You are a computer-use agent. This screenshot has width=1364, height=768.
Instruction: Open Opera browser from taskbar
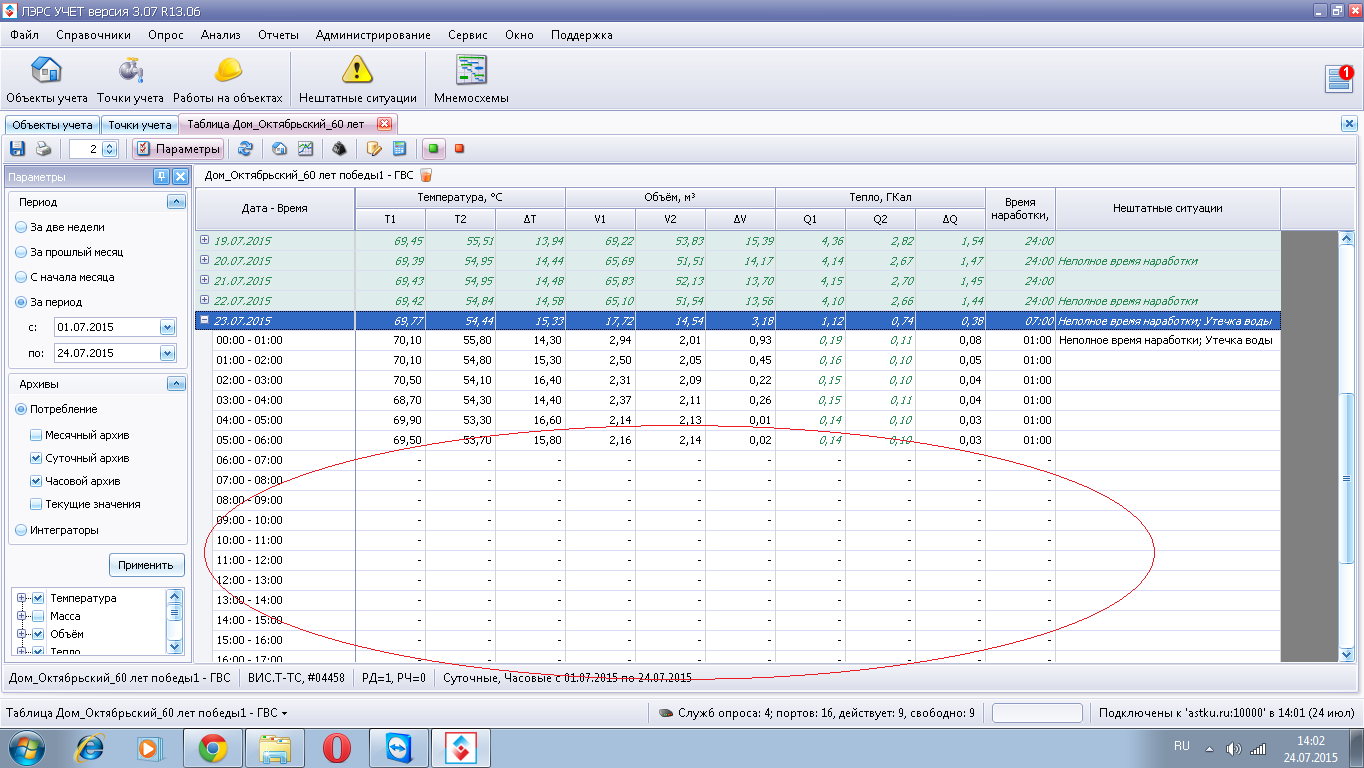(x=336, y=747)
